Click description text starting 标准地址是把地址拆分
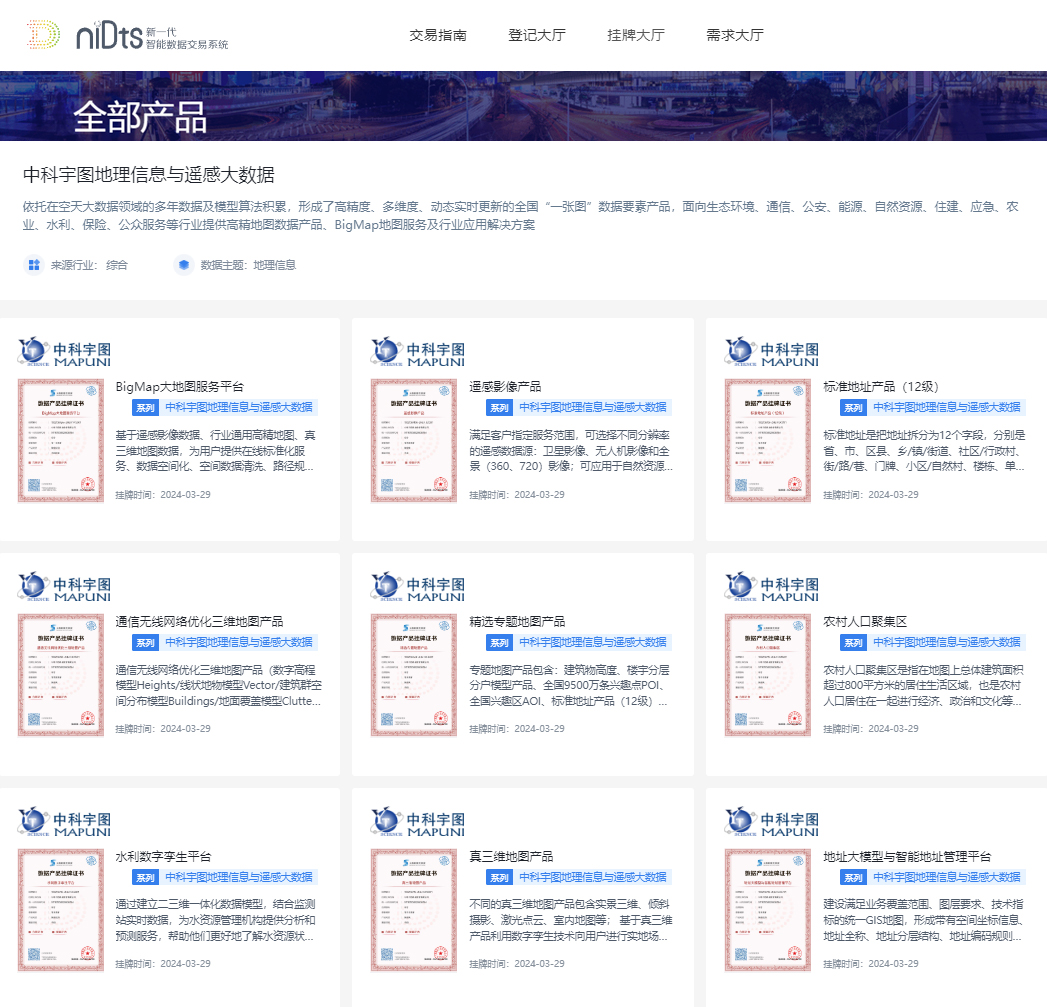 click(924, 451)
